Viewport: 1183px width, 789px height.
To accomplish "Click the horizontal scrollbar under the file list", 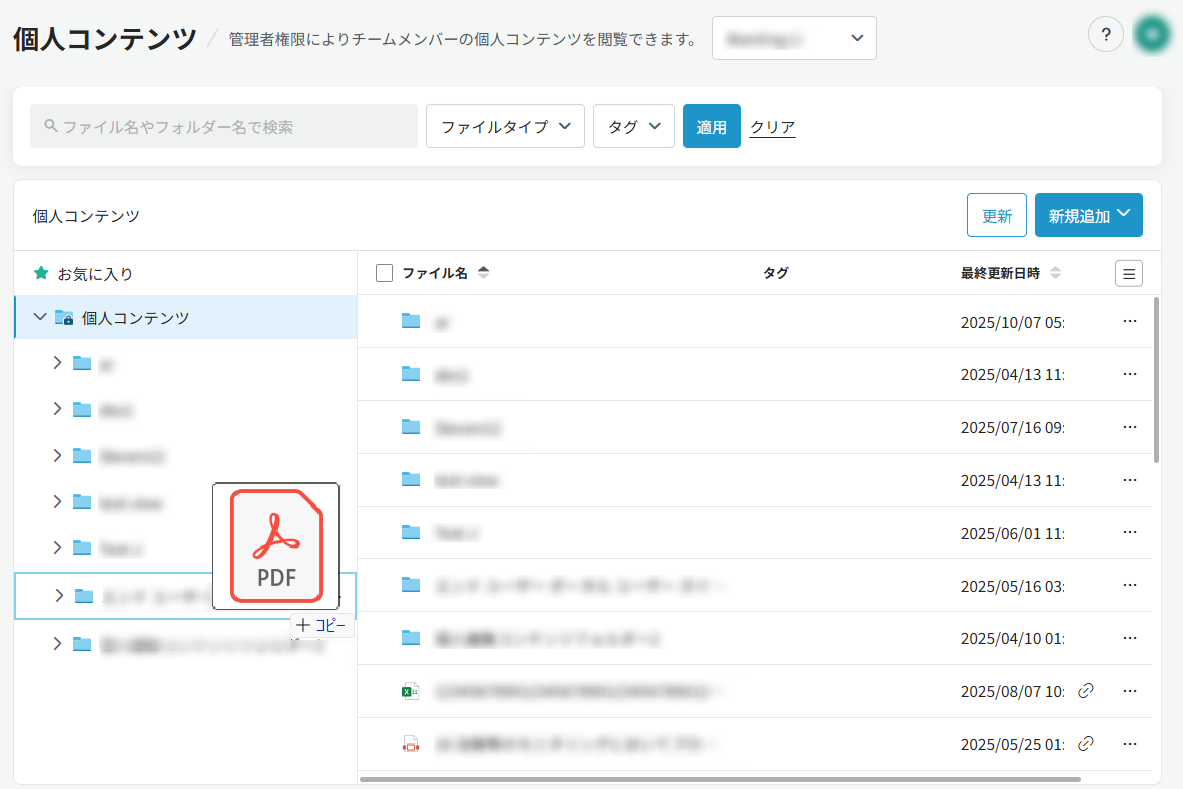I will 721,779.
